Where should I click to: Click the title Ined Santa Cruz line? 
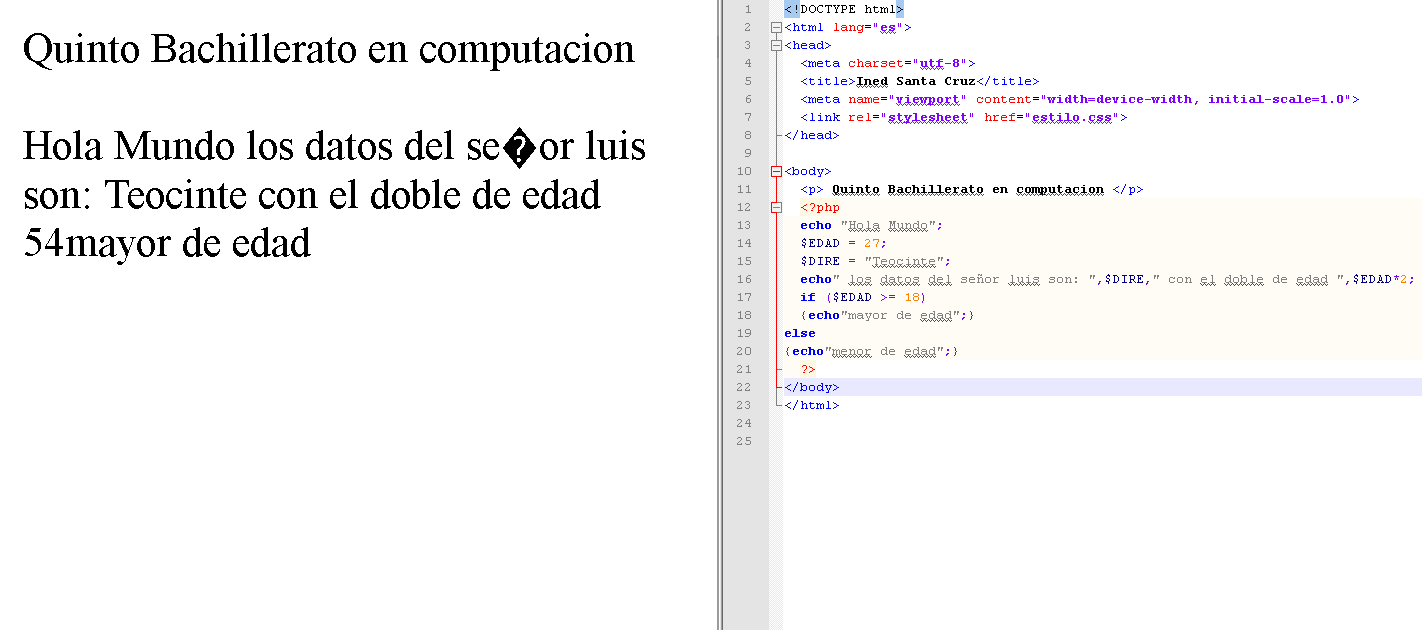point(919,82)
